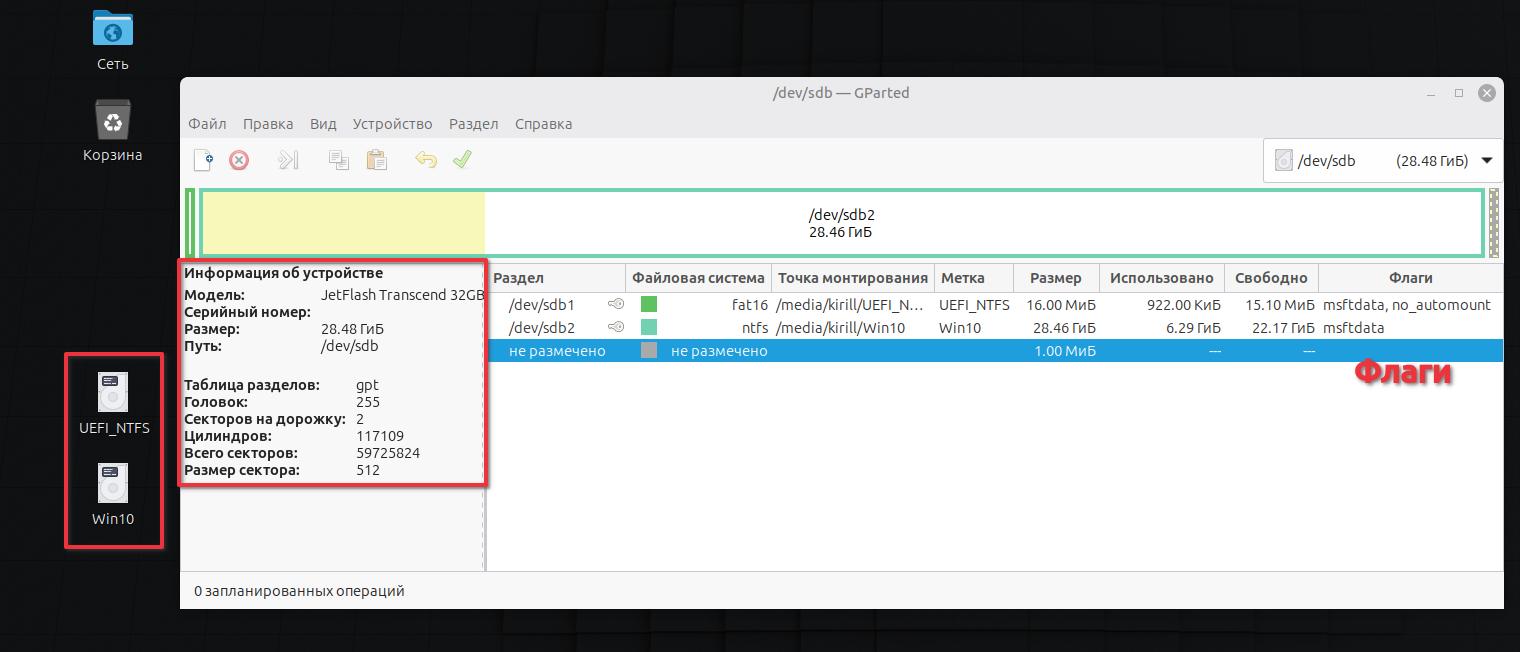The height and width of the screenshot is (652, 1520).
Task: Click the key icon beside /dev/sdb1
Action: (616, 304)
